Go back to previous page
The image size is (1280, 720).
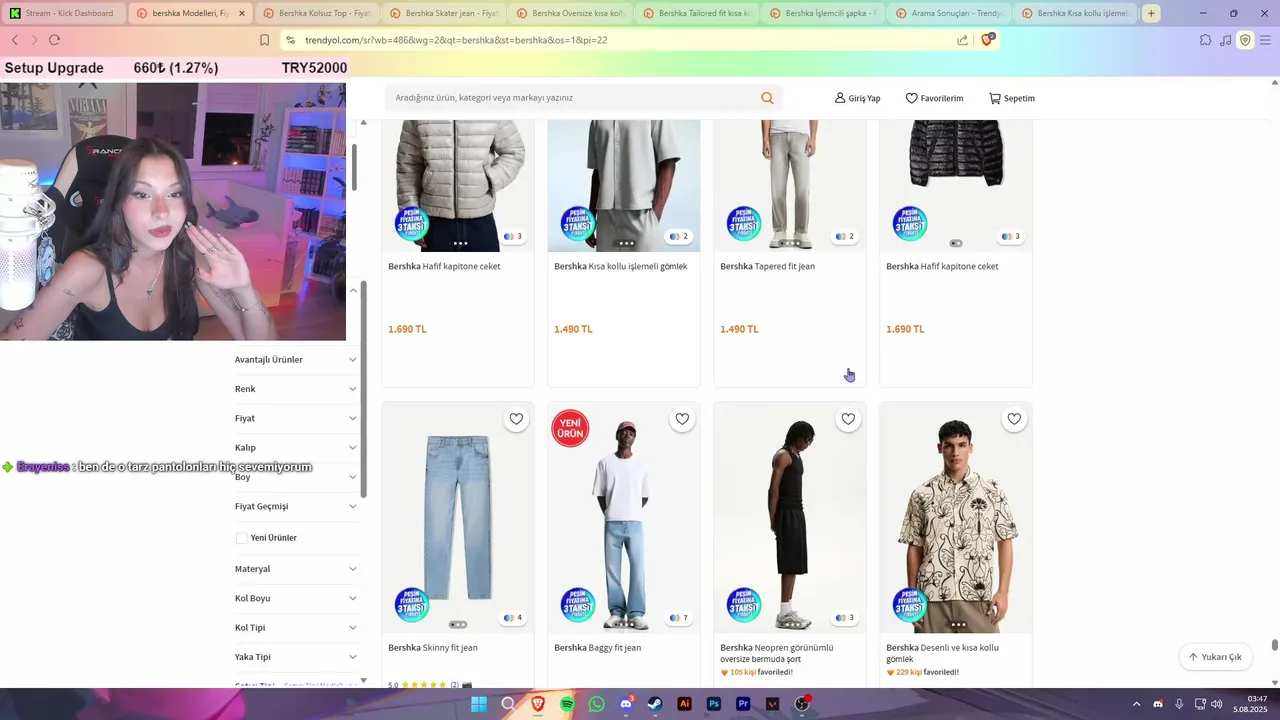14,40
